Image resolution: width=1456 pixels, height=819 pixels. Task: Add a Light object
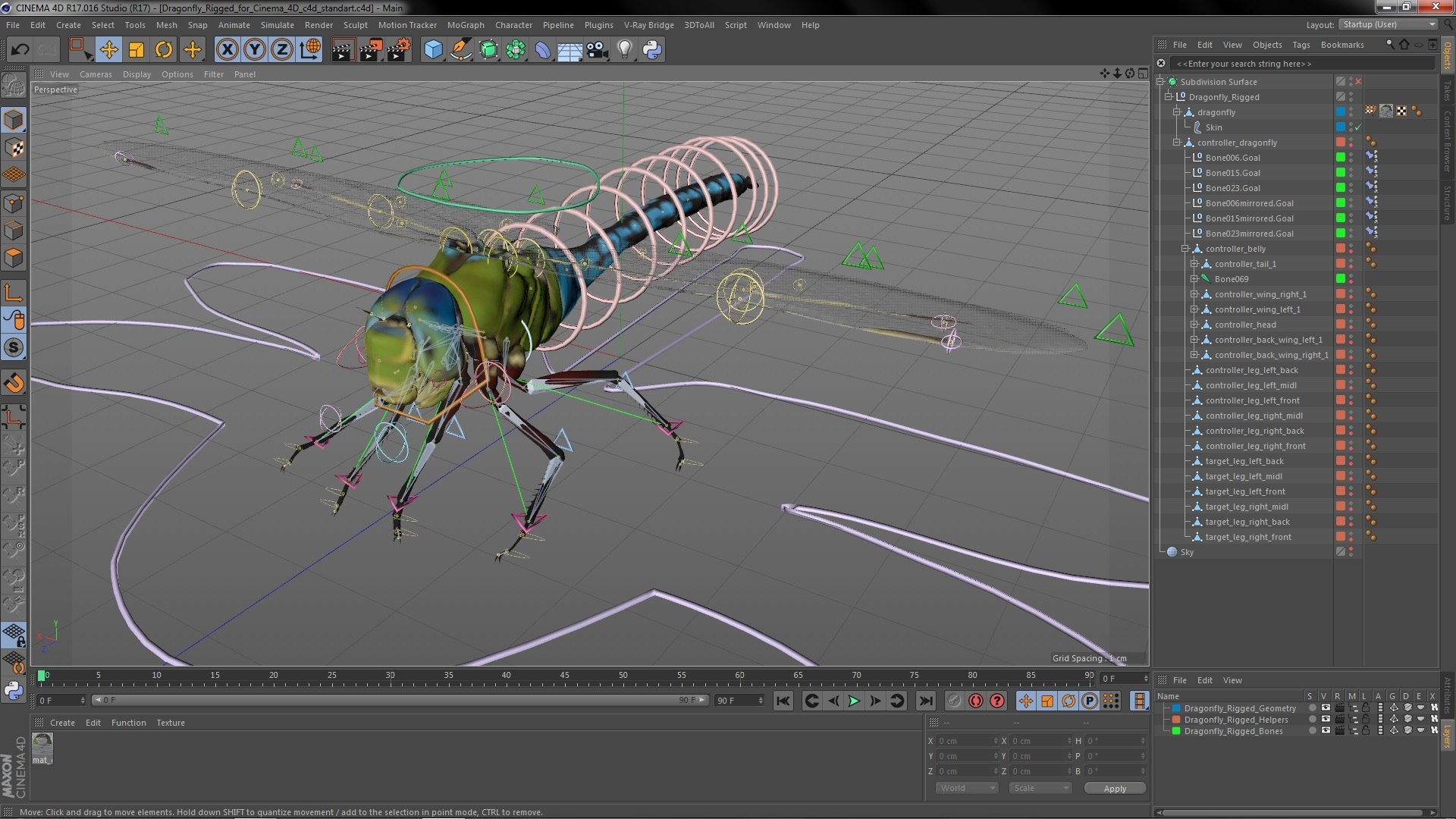pos(625,50)
